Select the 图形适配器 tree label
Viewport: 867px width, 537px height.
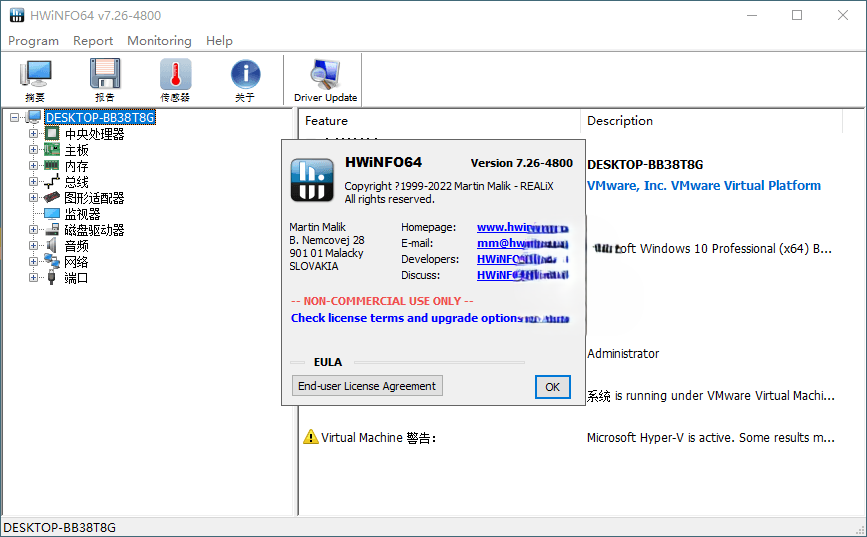[x=95, y=198]
